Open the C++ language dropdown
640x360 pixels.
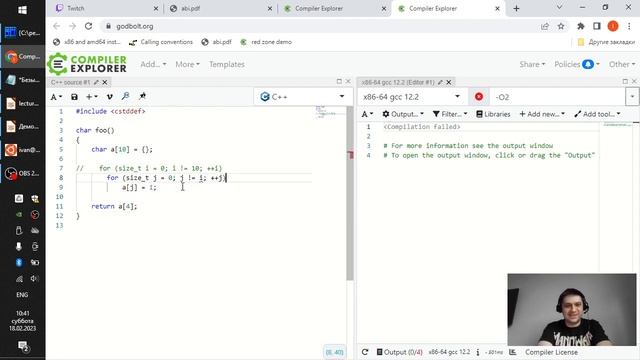click(302, 97)
